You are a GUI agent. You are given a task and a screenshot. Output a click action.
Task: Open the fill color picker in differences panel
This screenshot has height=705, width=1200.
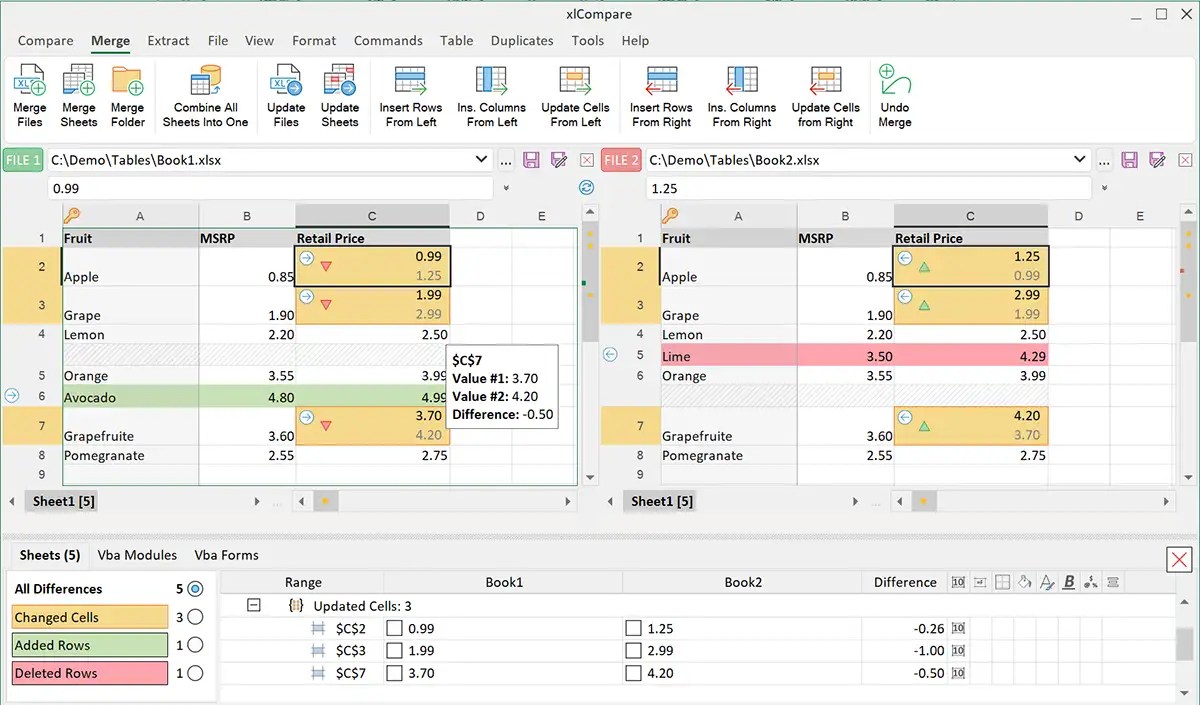(x=1026, y=582)
